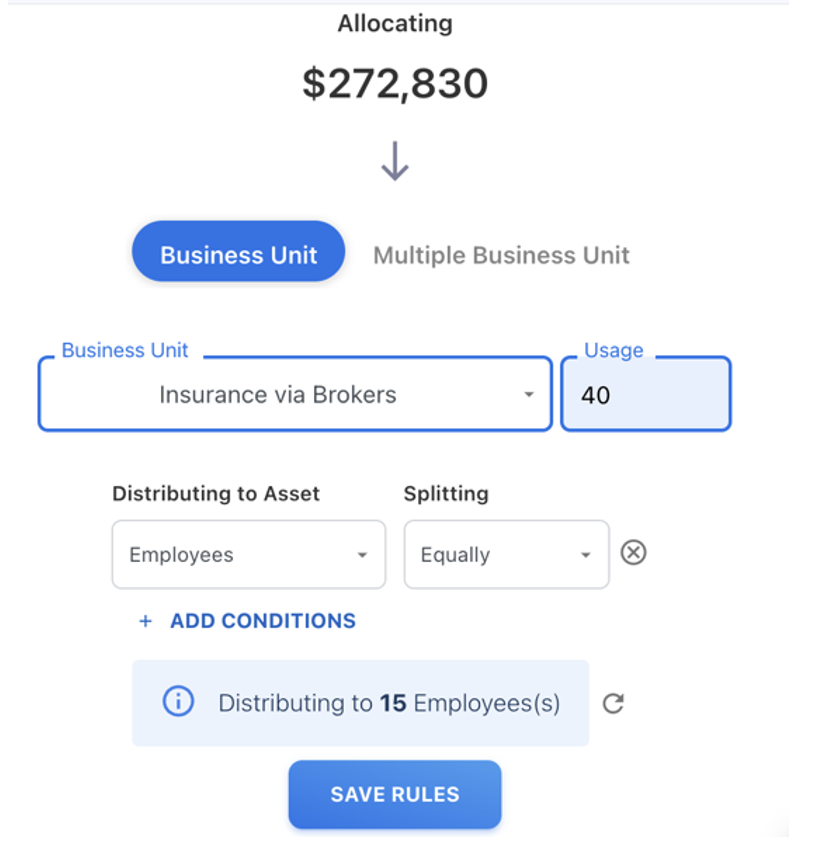Click the caret arrow in Equally field

point(586,555)
